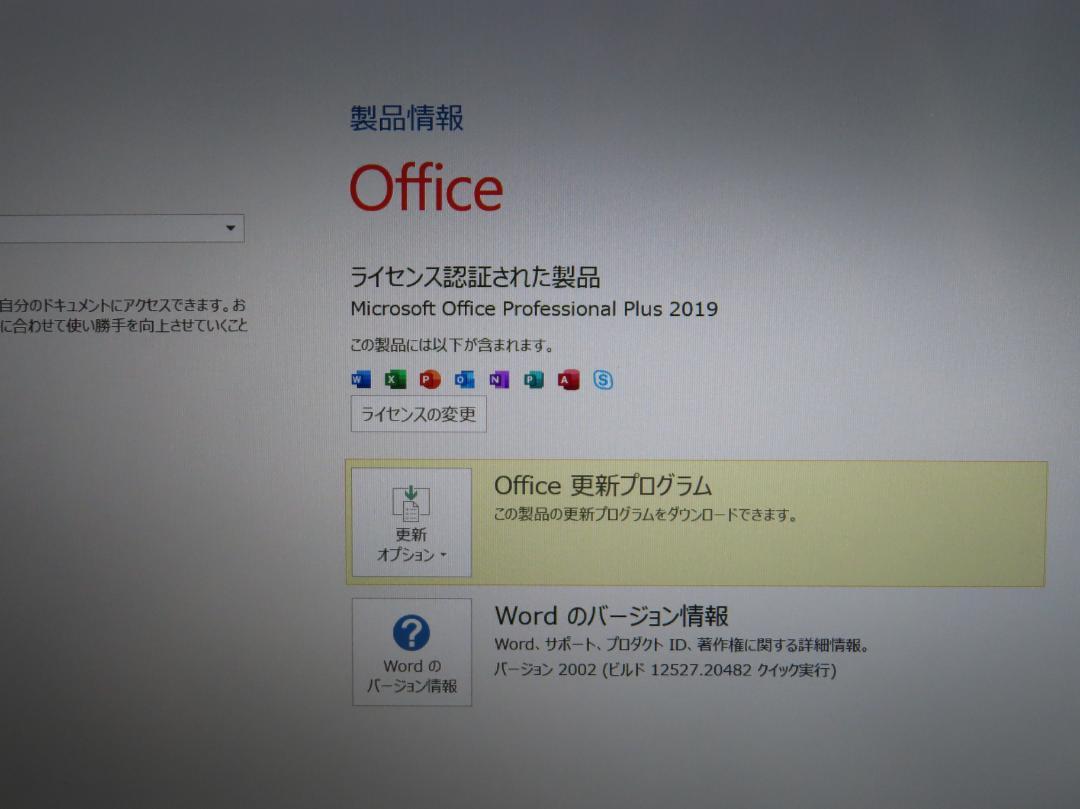Screen dimensions: 1080x809
Task: Click the OneNote app icon
Action: click(x=499, y=379)
